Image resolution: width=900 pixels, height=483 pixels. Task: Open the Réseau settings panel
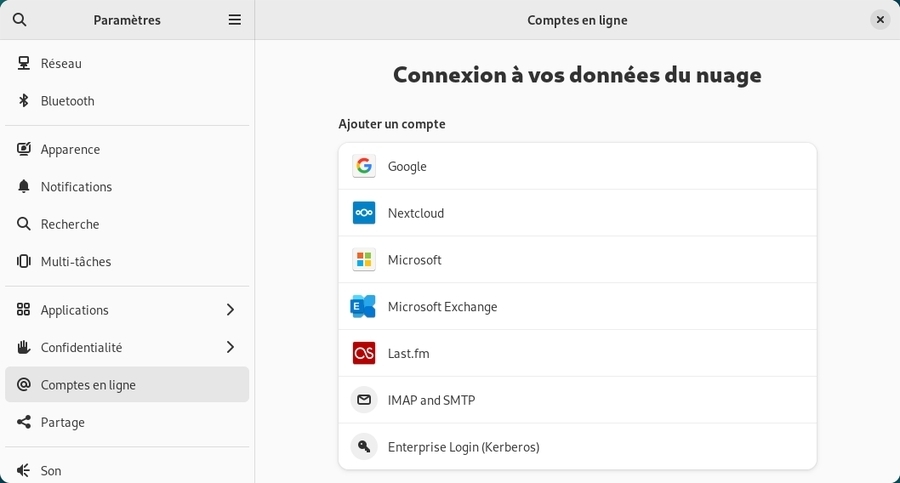pos(127,63)
